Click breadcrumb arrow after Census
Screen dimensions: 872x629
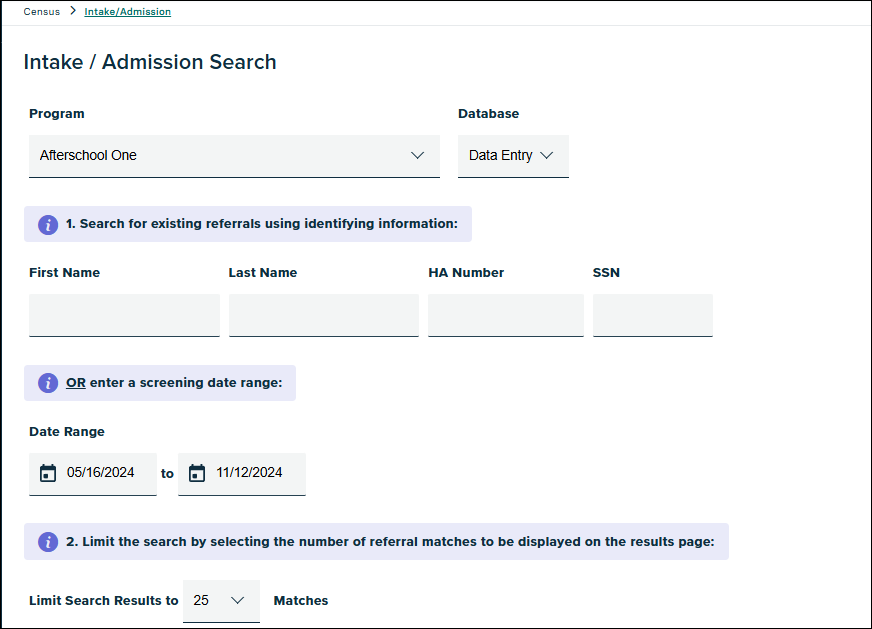73,12
